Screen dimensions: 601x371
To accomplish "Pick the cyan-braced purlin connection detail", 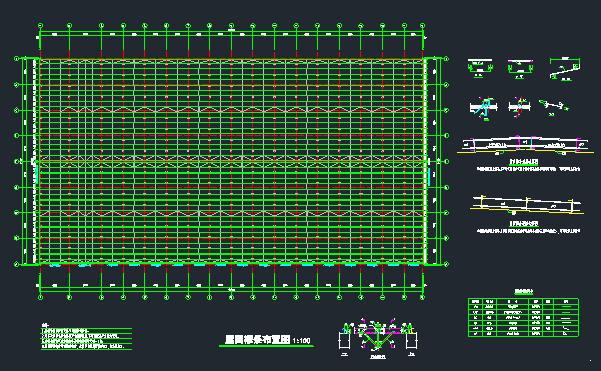I will (x=484, y=108).
